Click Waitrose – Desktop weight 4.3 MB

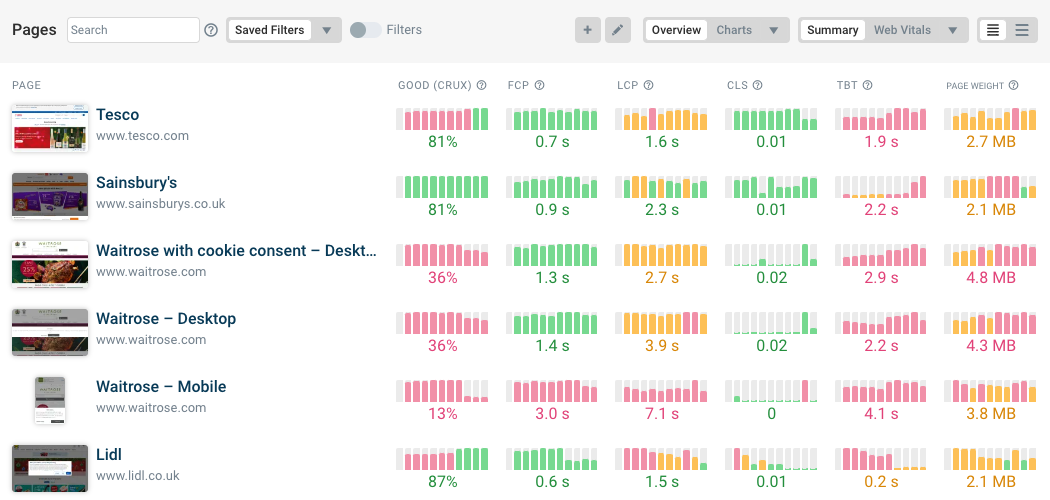(990, 346)
